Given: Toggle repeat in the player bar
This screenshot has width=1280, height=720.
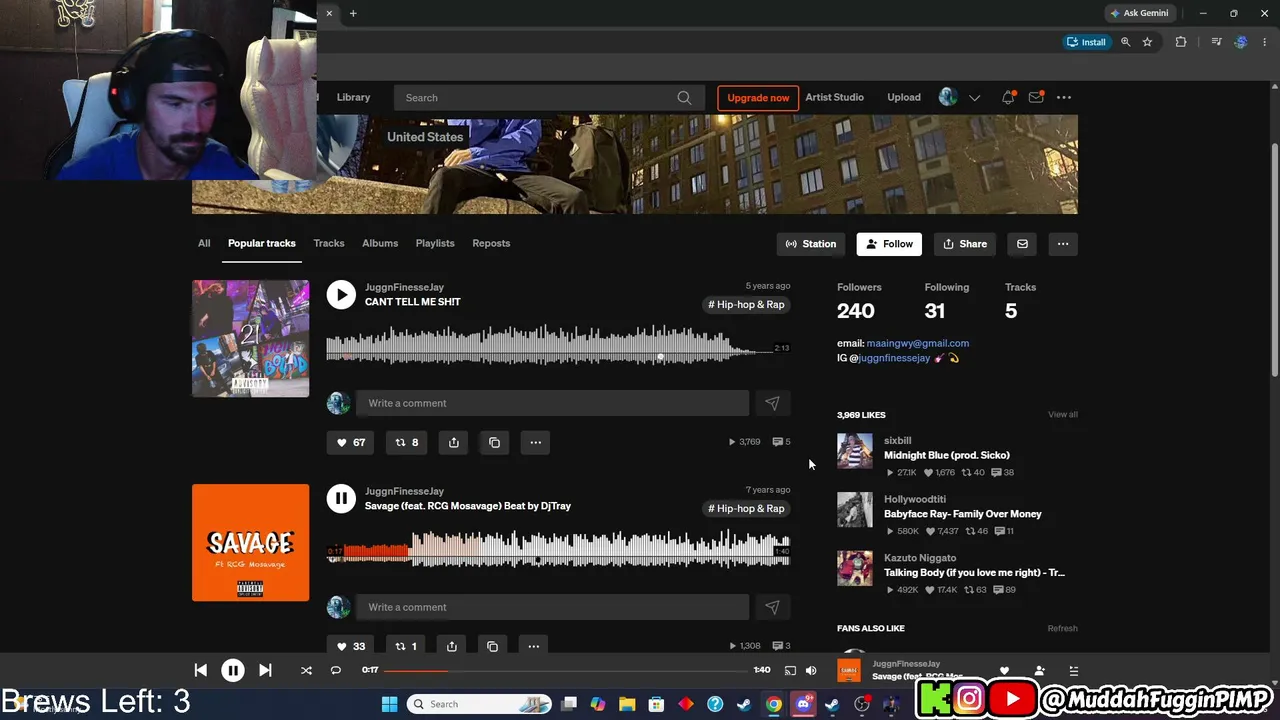Looking at the screenshot, I should point(336,670).
